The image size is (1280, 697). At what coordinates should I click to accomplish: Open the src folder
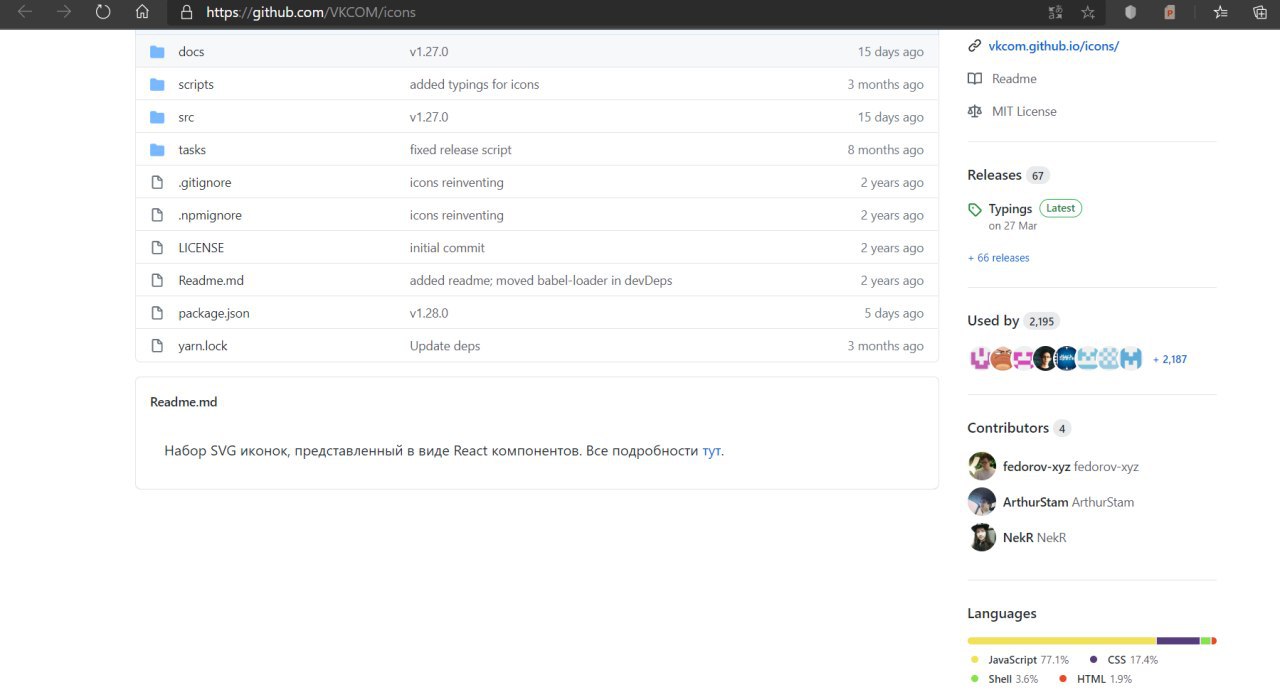tap(186, 117)
